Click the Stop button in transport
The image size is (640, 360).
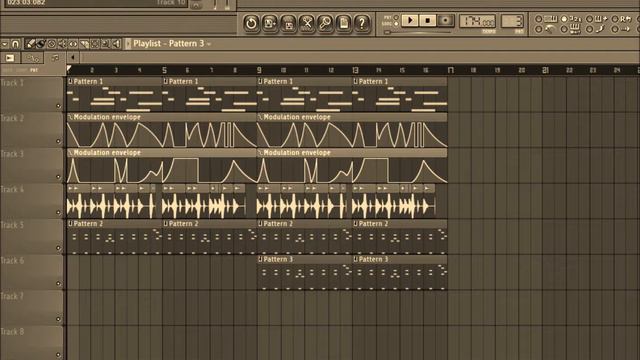[428, 20]
